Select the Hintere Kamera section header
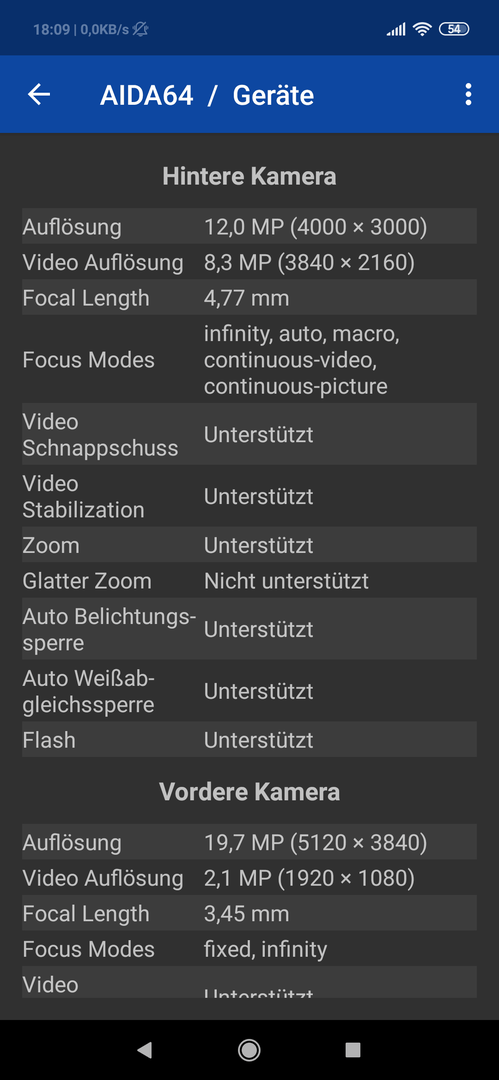This screenshot has height=1080, width=499. coord(250,176)
